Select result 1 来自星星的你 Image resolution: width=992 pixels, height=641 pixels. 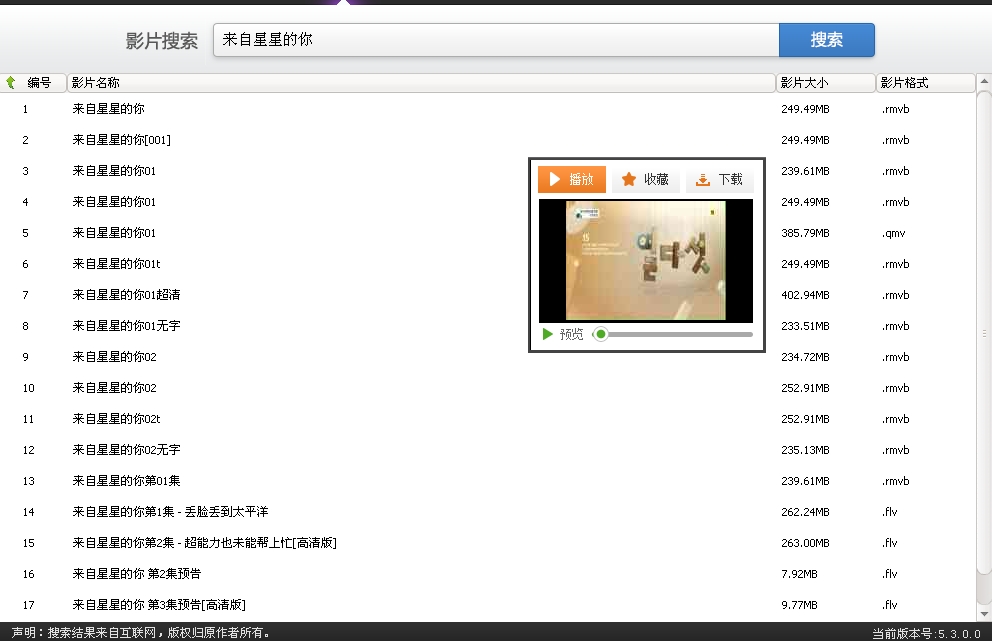(x=110, y=108)
